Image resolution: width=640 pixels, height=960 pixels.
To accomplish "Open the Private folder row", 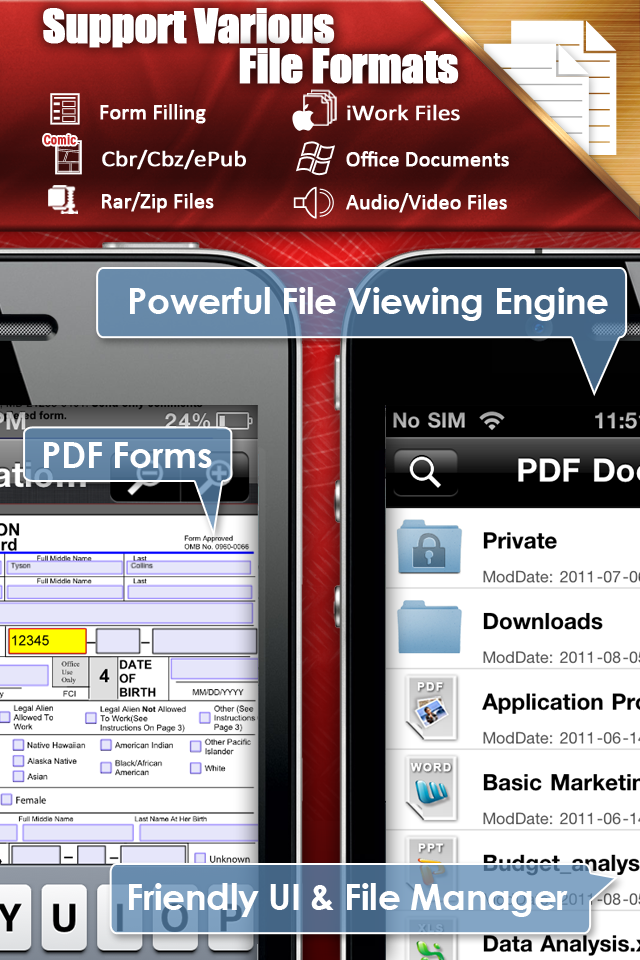I will click(x=513, y=548).
